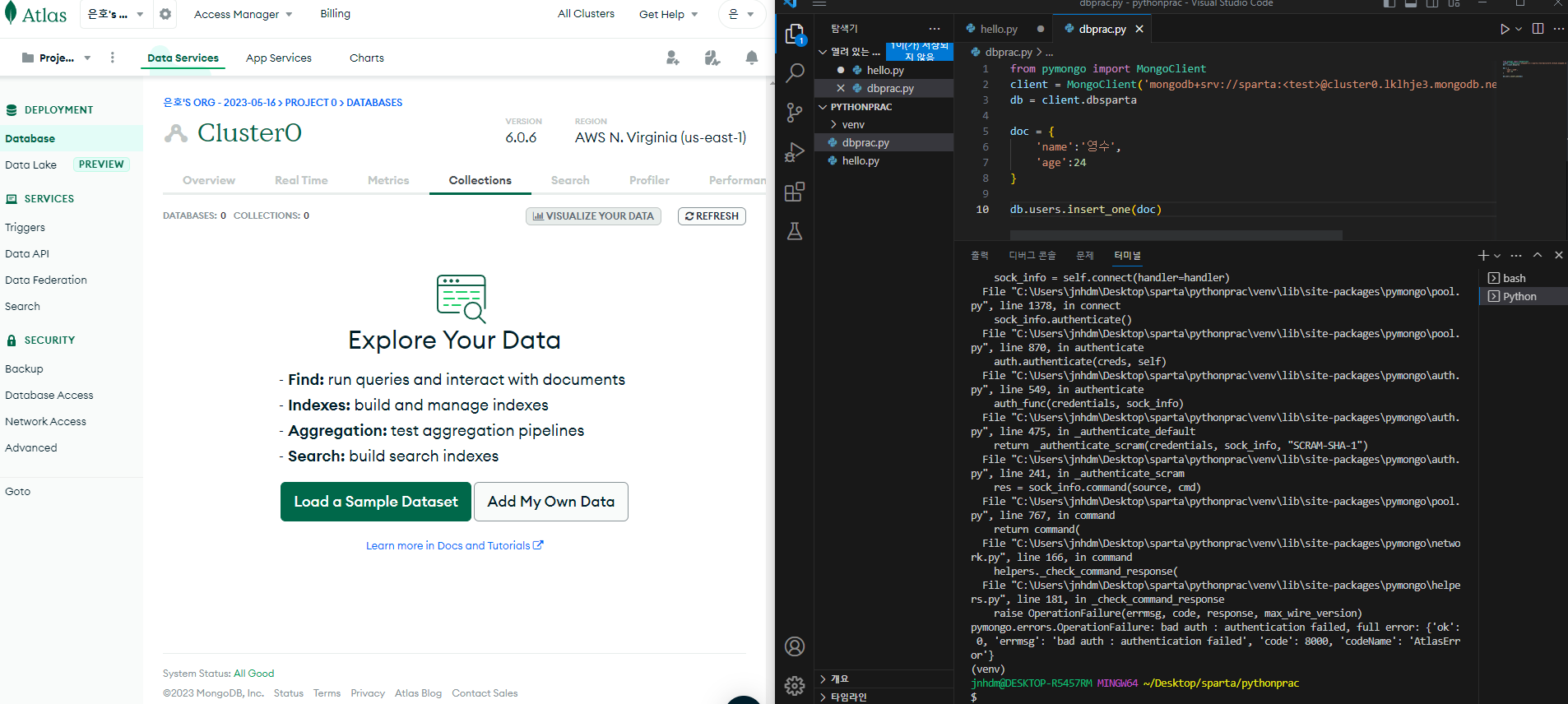Open the Source Control view in VS Code
Image resolution: width=1568 pixels, height=704 pixels.
pos(795,113)
